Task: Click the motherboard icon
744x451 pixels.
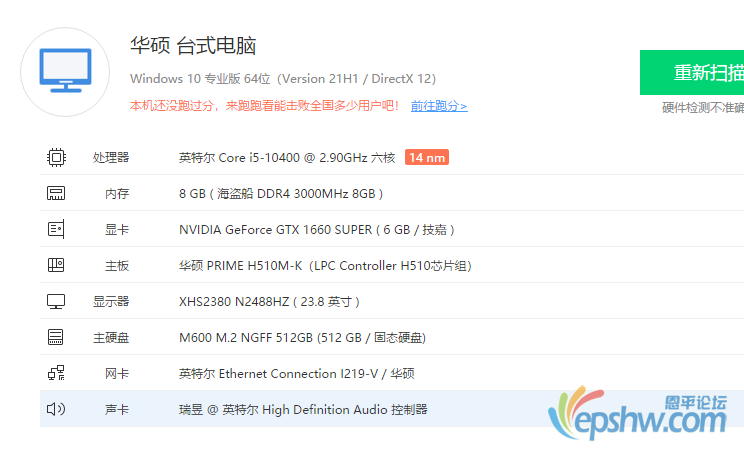Action: pos(56,265)
